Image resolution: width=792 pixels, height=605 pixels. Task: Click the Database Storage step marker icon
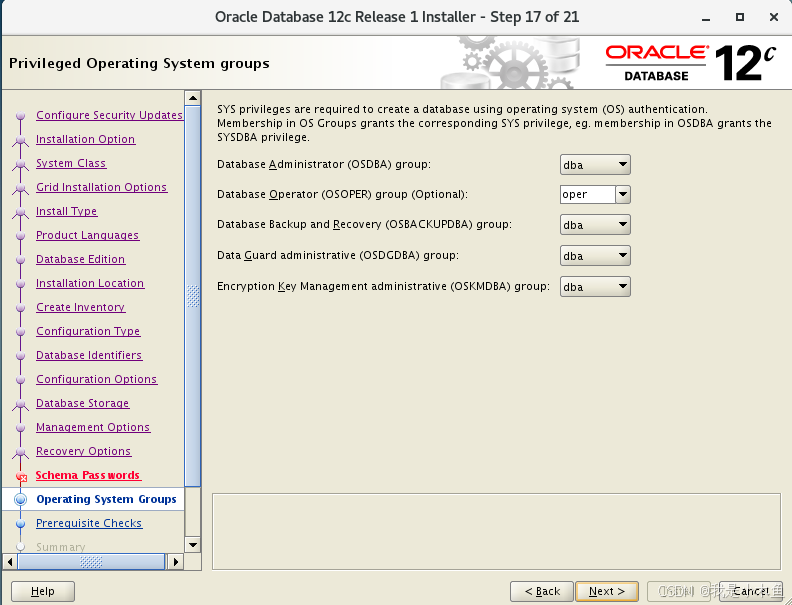tap(20, 404)
